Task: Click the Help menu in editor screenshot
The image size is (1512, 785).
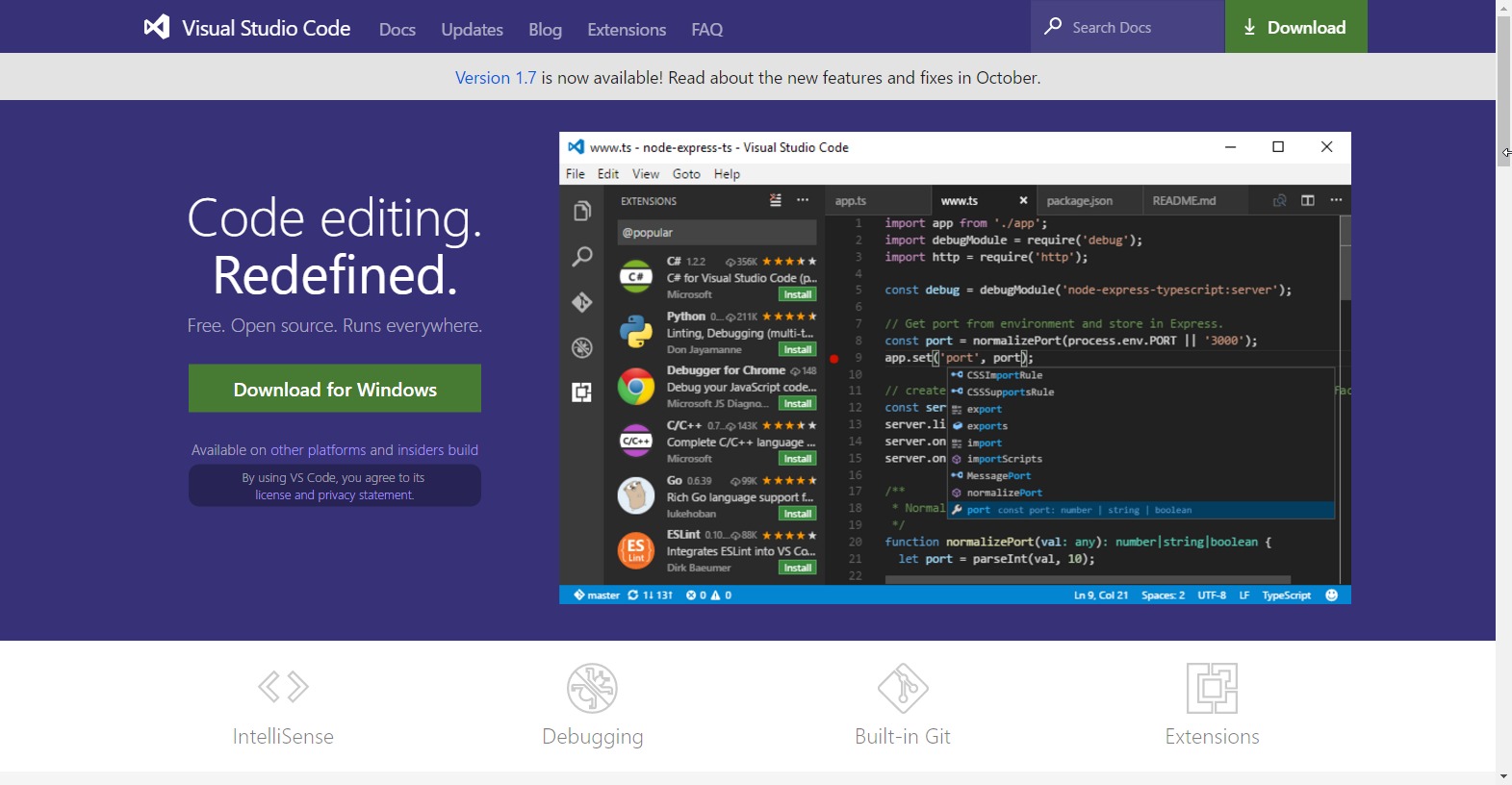Action: (728, 174)
